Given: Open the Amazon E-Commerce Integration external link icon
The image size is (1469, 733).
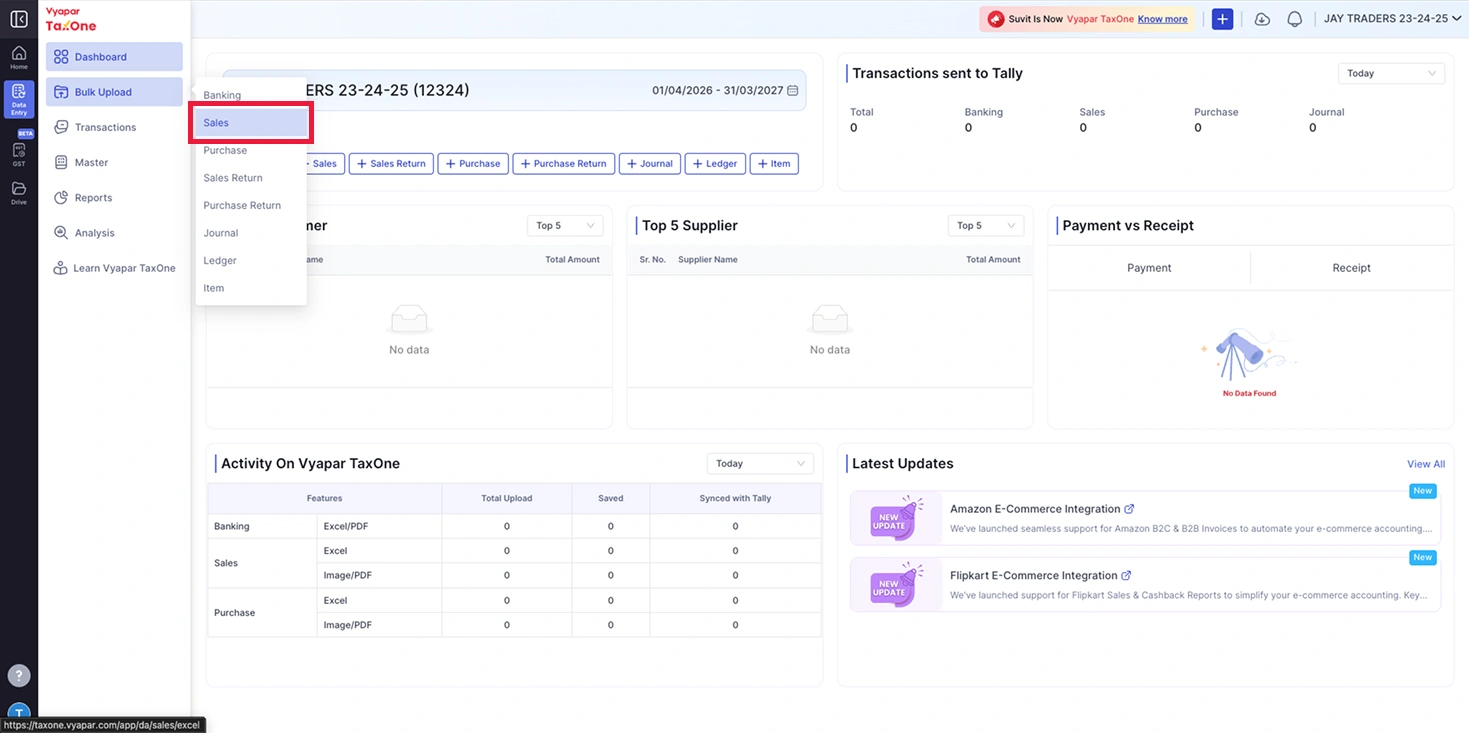Looking at the screenshot, I should [1129, 509].
